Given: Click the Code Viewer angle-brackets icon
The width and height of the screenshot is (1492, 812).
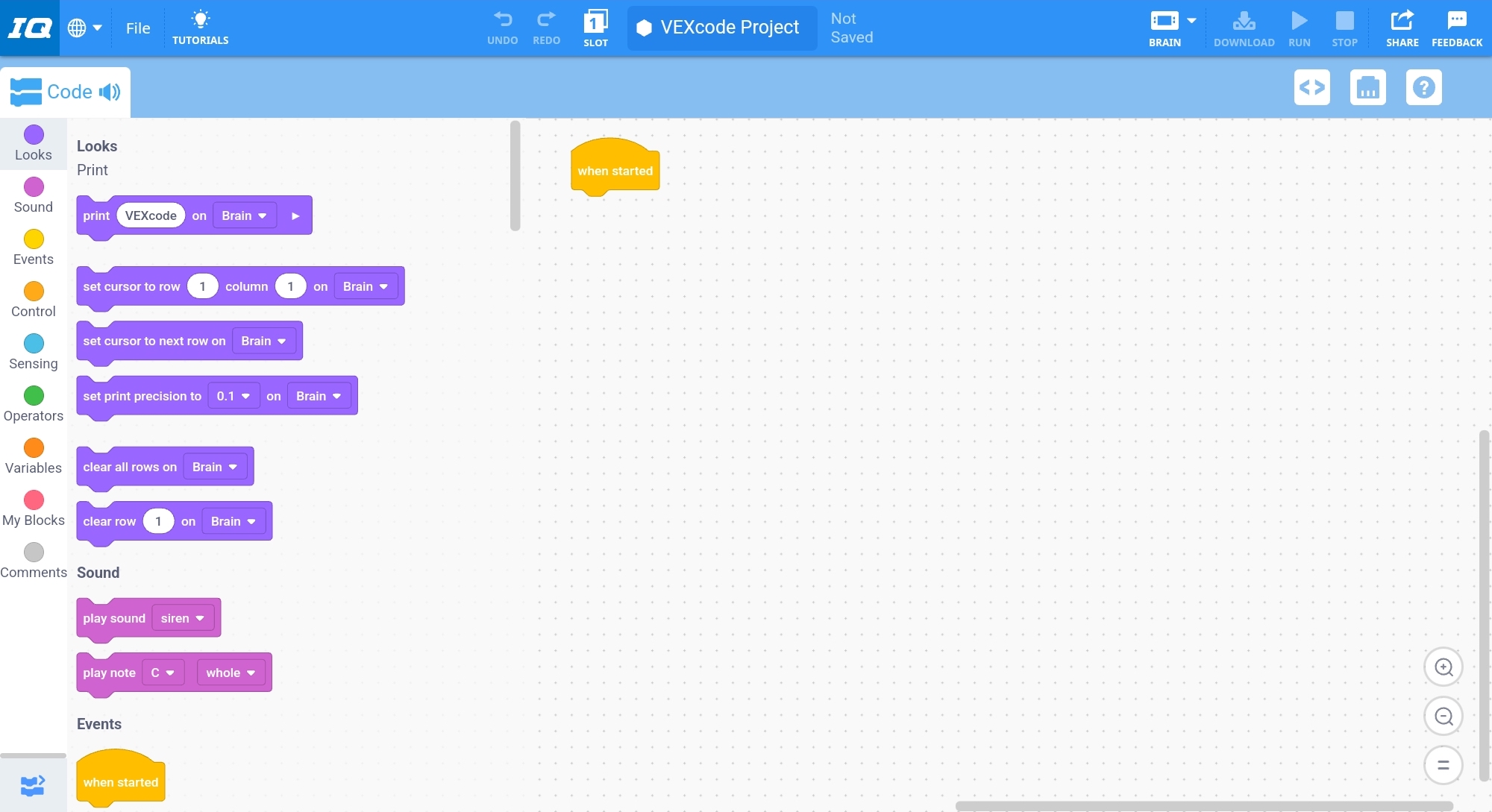Looking at the screenshot, I should [1312, 87].
